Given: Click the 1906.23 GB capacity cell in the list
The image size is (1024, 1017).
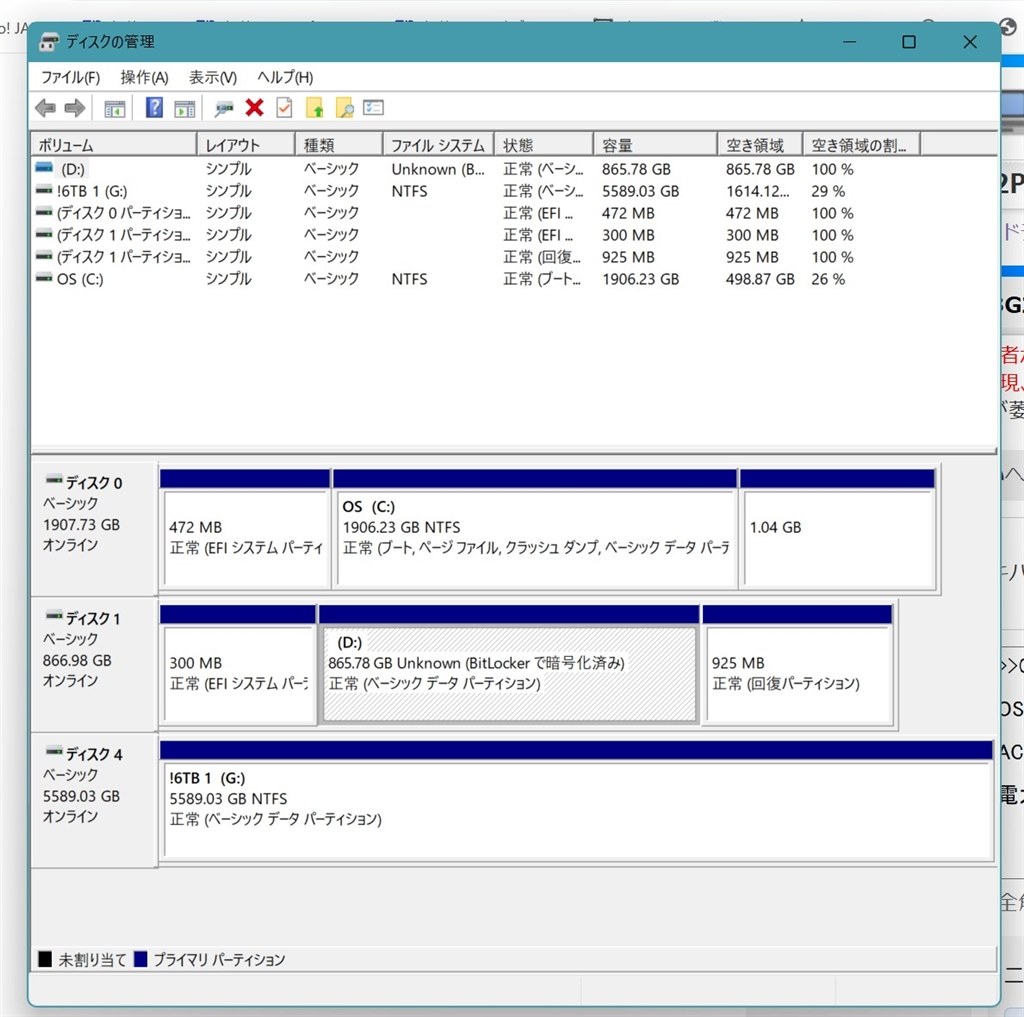Looking at the screenshot, I should pyautogui.click(x=640, y=279).
